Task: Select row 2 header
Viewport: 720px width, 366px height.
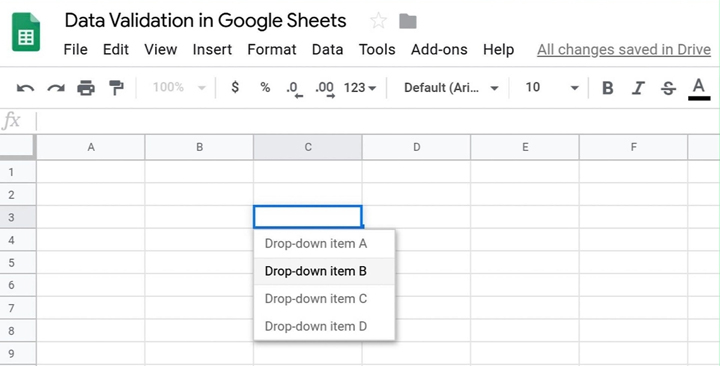Action: (x=18, y=194)
